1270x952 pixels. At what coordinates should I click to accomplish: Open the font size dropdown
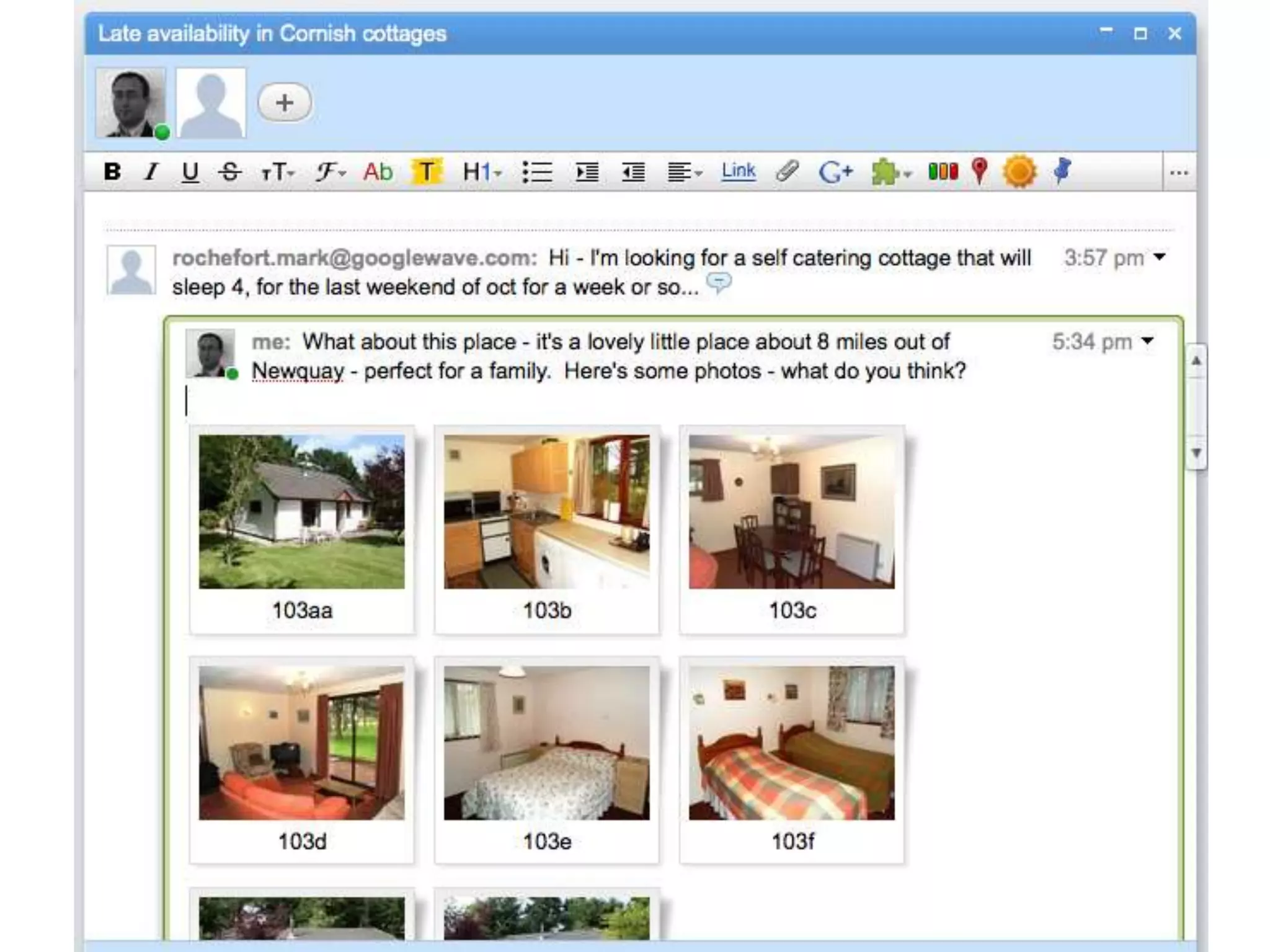pos(277,172)
